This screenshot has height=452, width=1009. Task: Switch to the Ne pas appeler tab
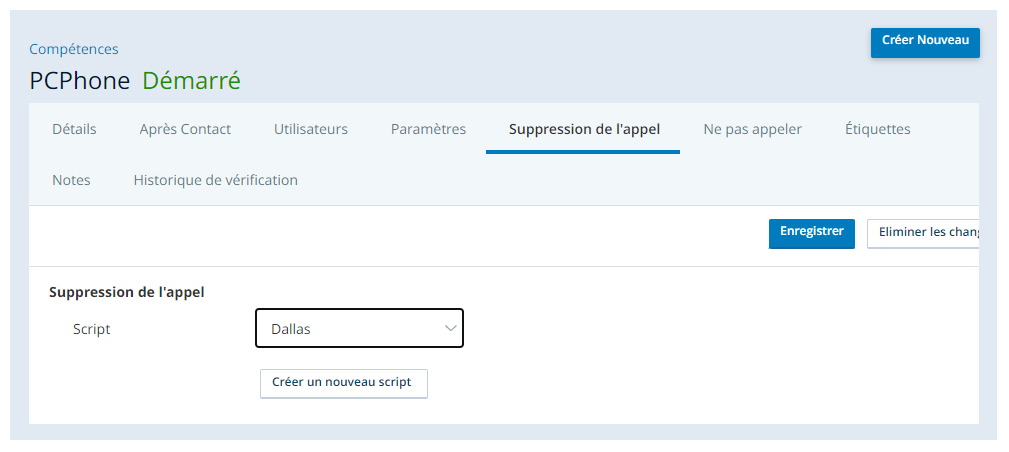752,129
